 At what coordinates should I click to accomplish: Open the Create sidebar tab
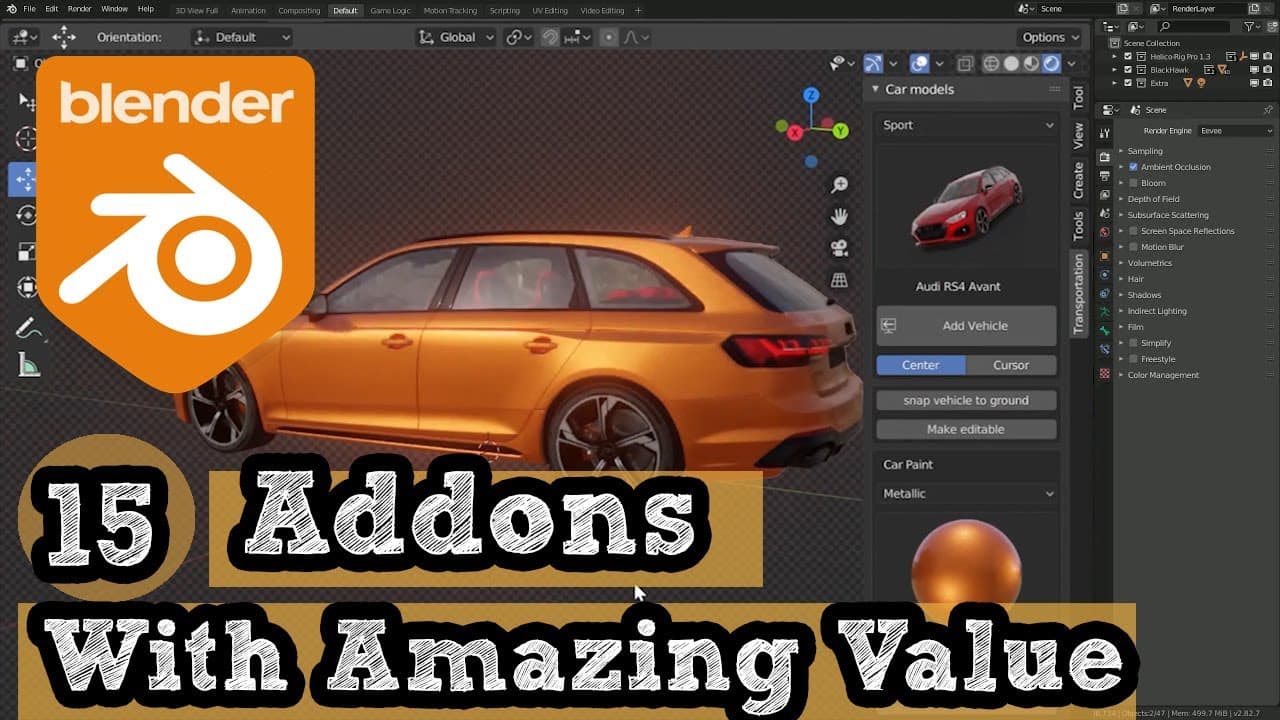pos(1078,181)
